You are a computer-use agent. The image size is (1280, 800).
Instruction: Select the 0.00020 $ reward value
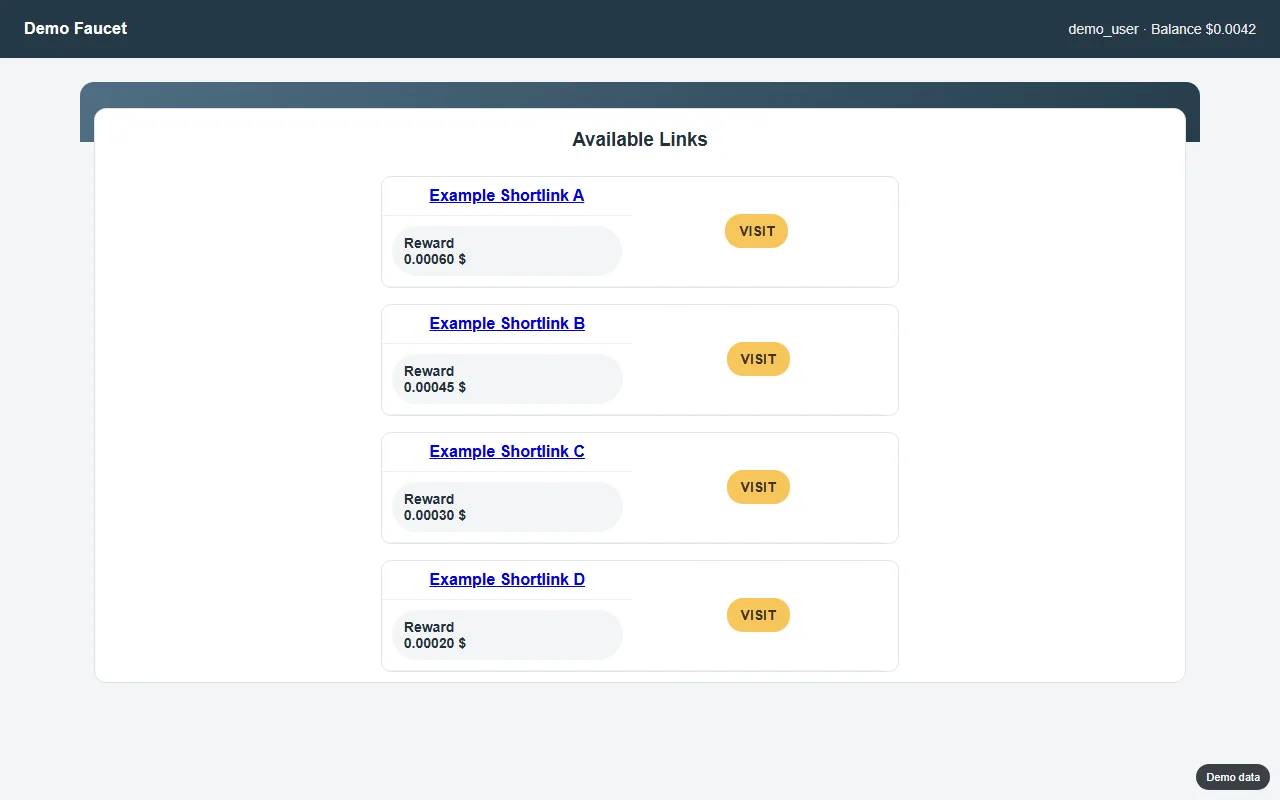435,643
